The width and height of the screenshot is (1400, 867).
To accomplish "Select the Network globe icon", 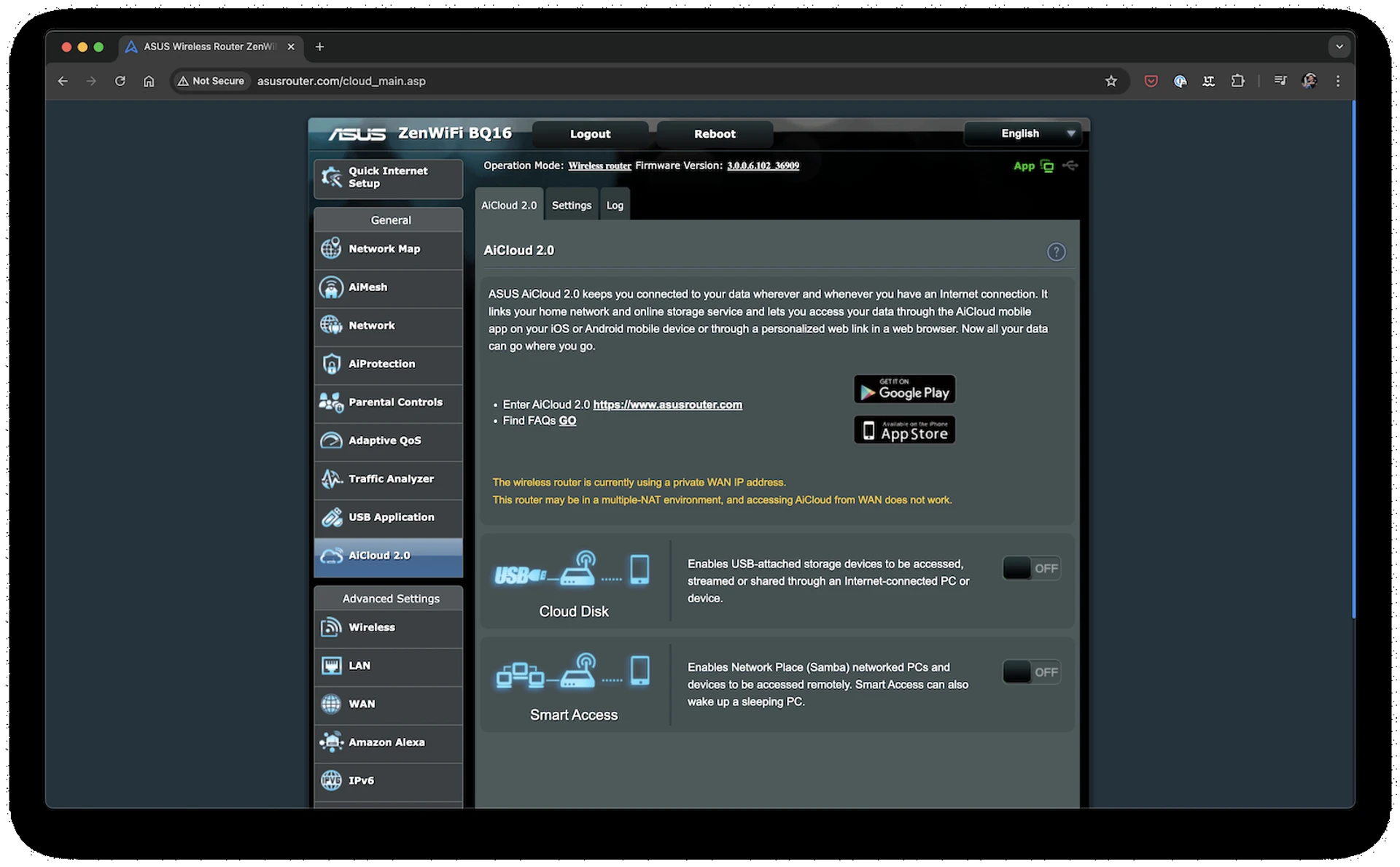I will (x=331, y=325).
